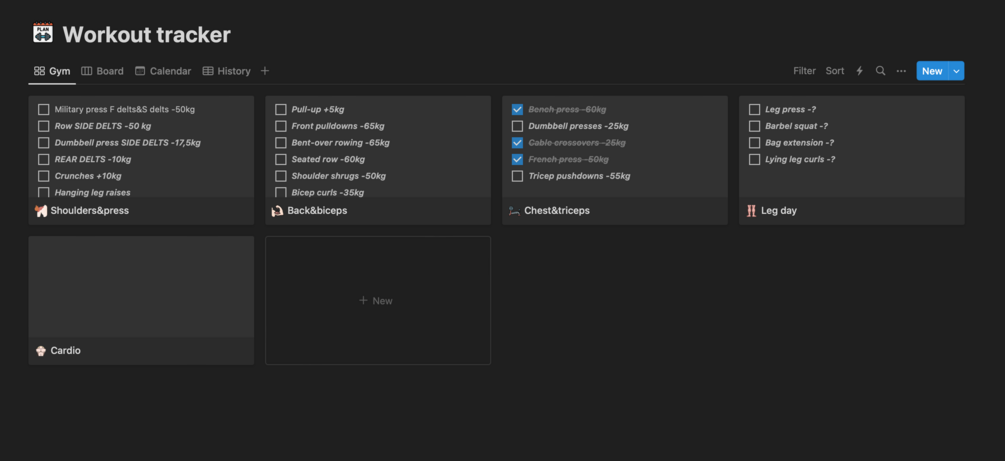This screenshot has height=461, width=1005.
Task: Check Shoulder shrugs -50kg box
Action: 281,176
